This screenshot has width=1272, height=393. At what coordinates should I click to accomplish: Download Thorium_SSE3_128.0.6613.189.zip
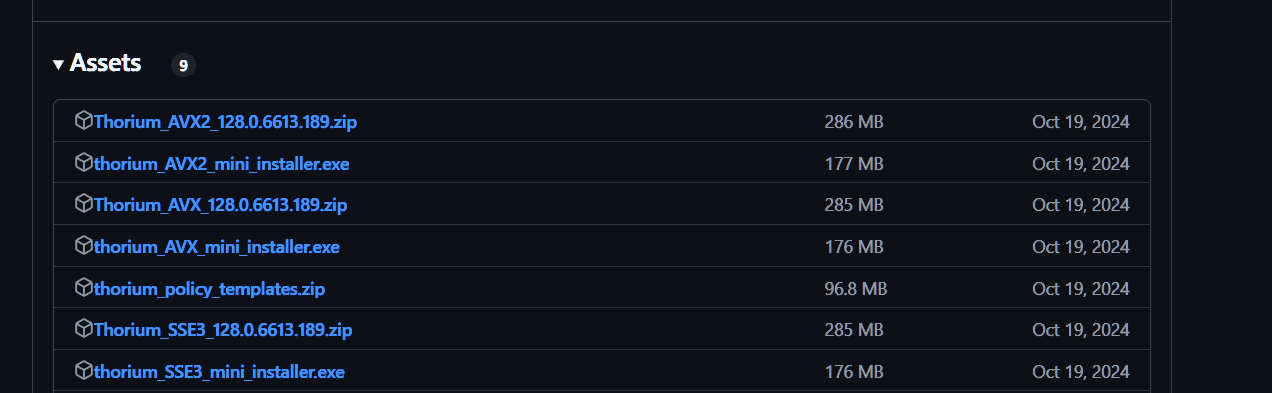point(223,330)
